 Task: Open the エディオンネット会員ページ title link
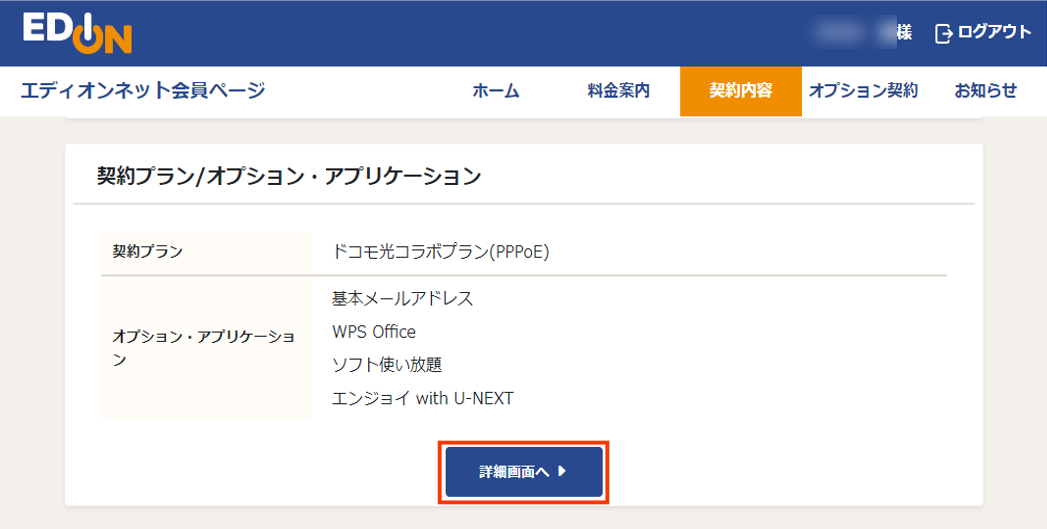coord(143,91)
